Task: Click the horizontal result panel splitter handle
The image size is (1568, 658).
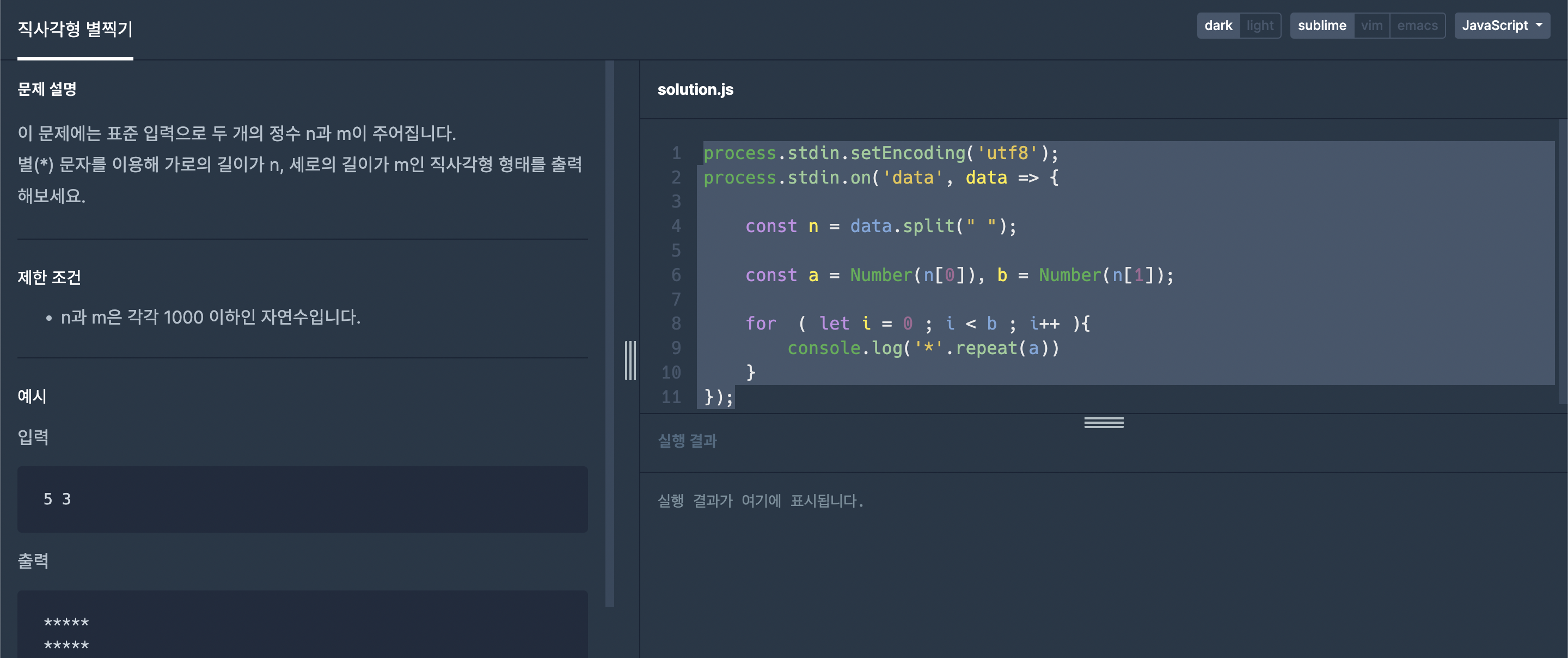Action: point(1104,422)
